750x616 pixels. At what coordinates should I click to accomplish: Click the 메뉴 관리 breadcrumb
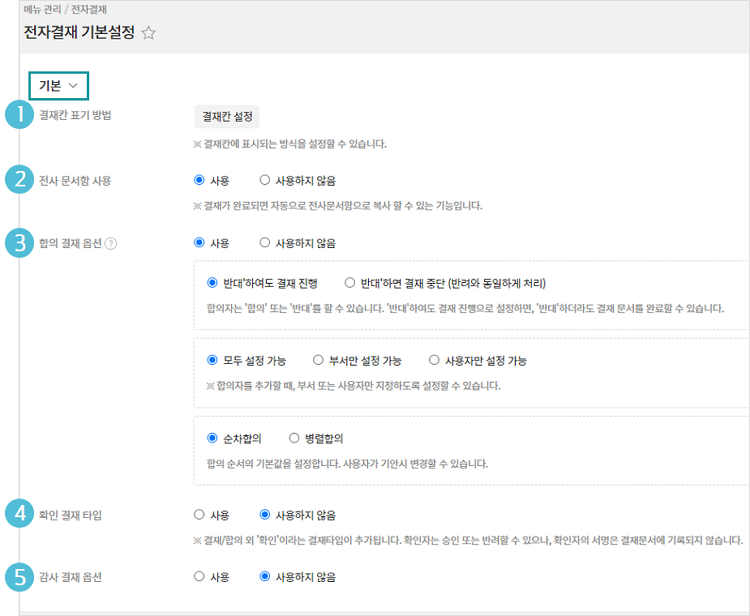pyautogui.click(x=42, y=10)
